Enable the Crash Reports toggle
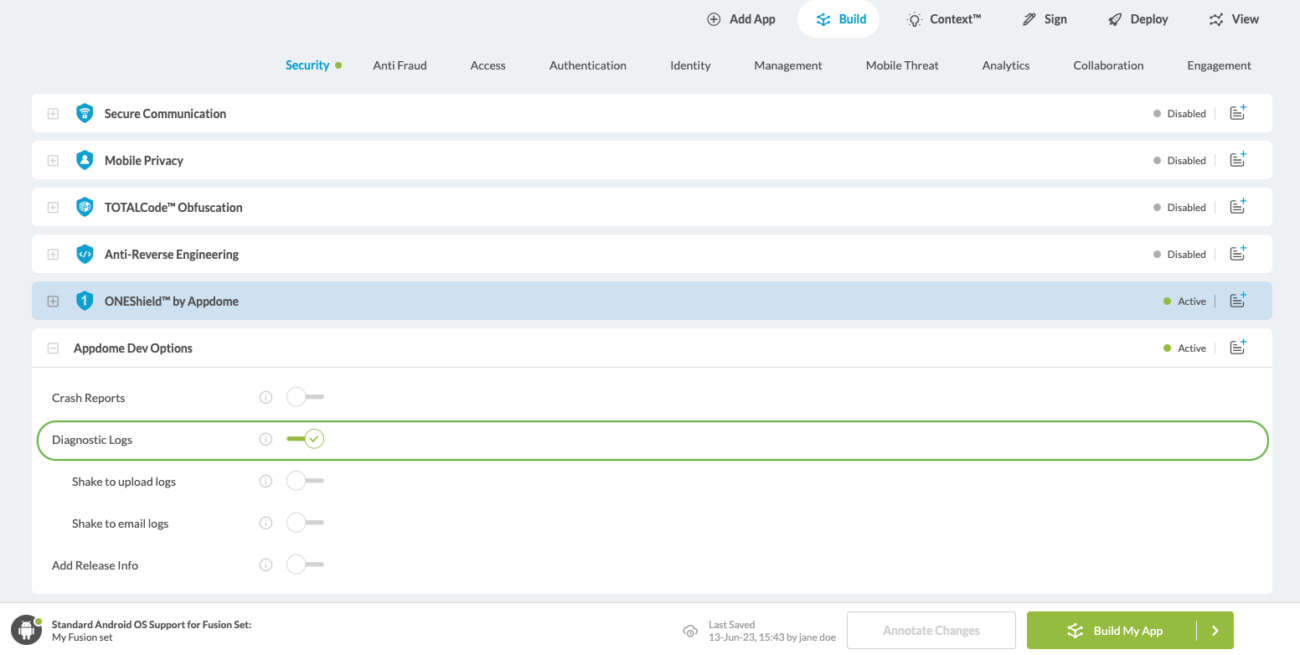Image resolution: width=1300 pixels, height=655 pixels. [x=305, y=397]
